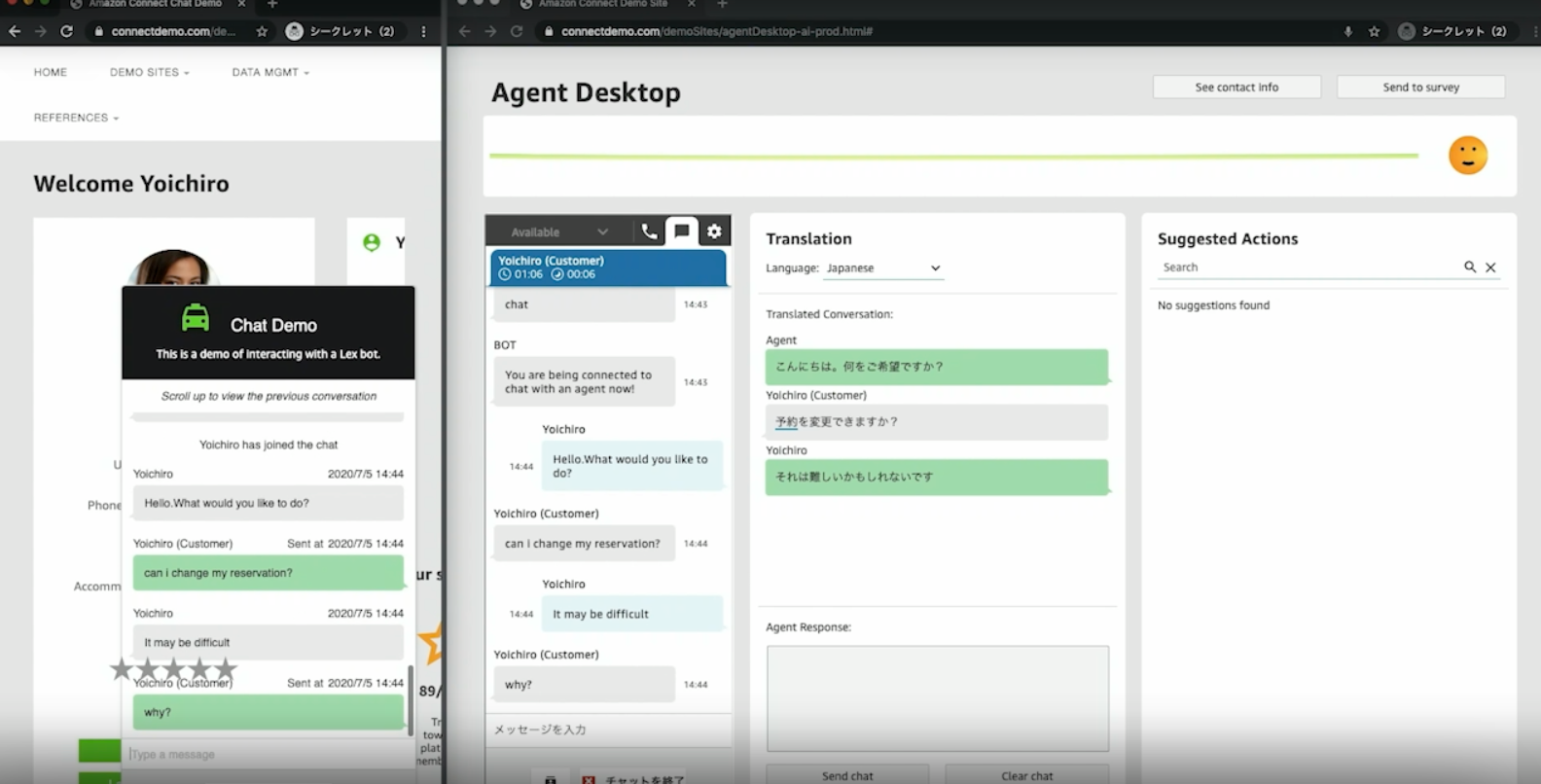The image size is (1541, 784).
Task: Click the 予約を変更できますか translated message
Action: (x=936, y=421)
